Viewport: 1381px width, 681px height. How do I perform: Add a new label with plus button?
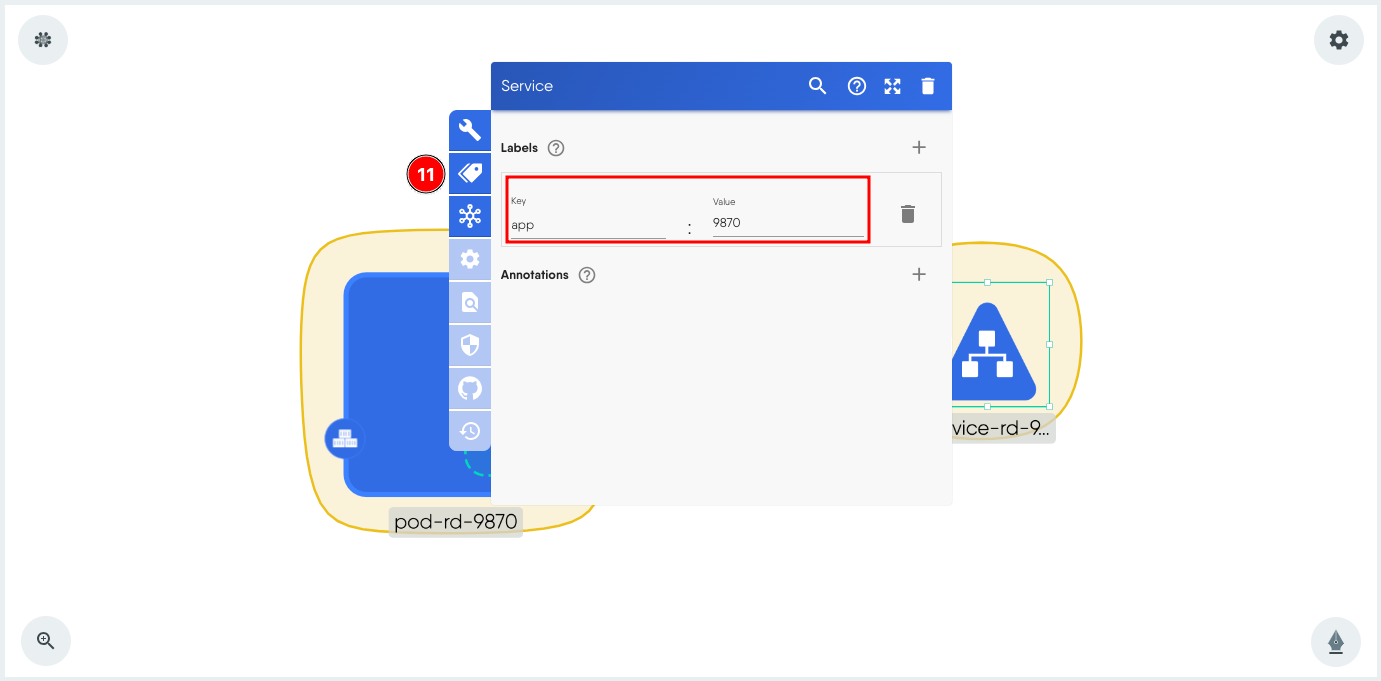point(919,147)
